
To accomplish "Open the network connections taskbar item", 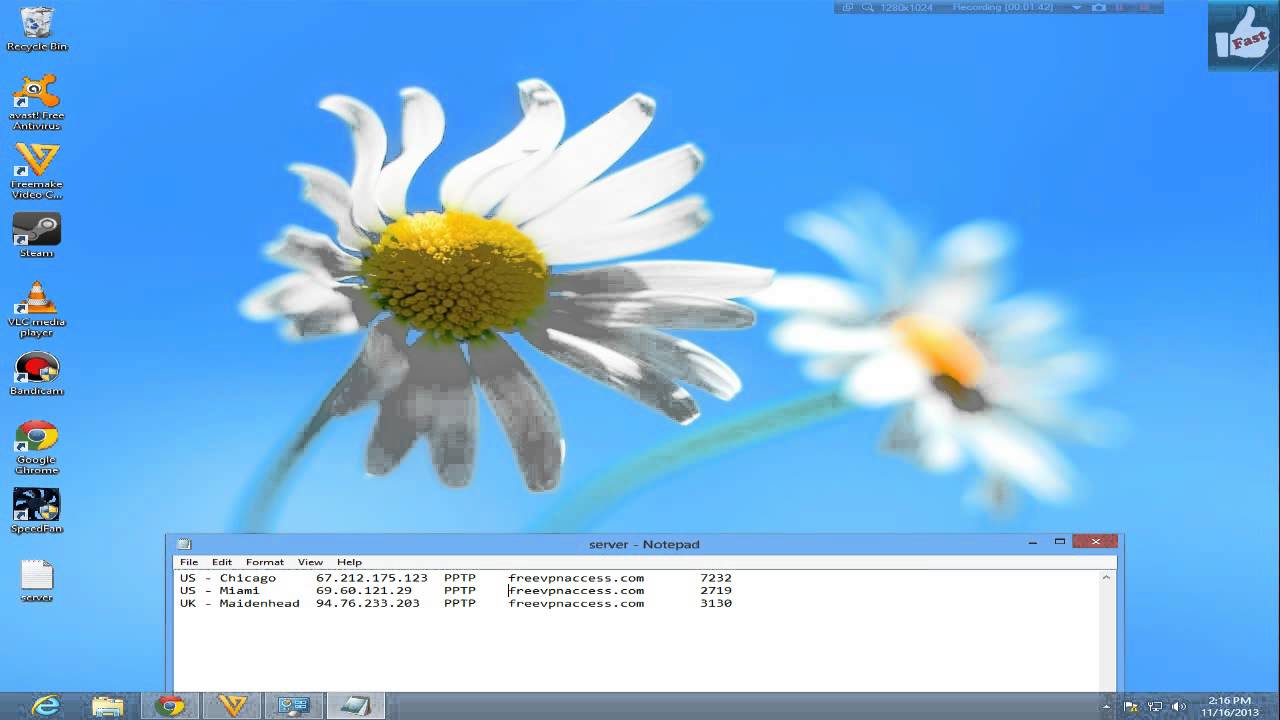I will pyautogui.click(x=294, y=705).
